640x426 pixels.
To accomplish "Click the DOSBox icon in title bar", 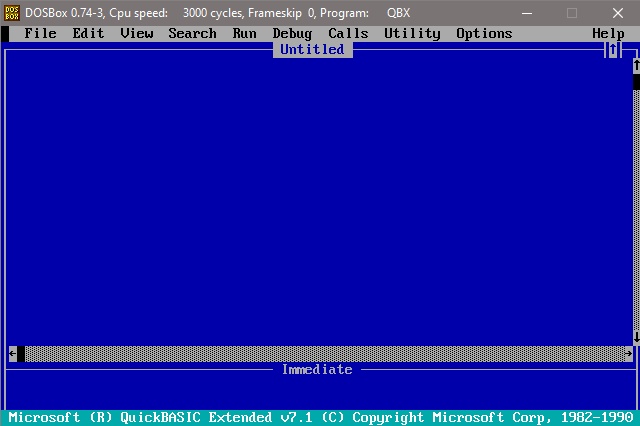I will (12, 13).
